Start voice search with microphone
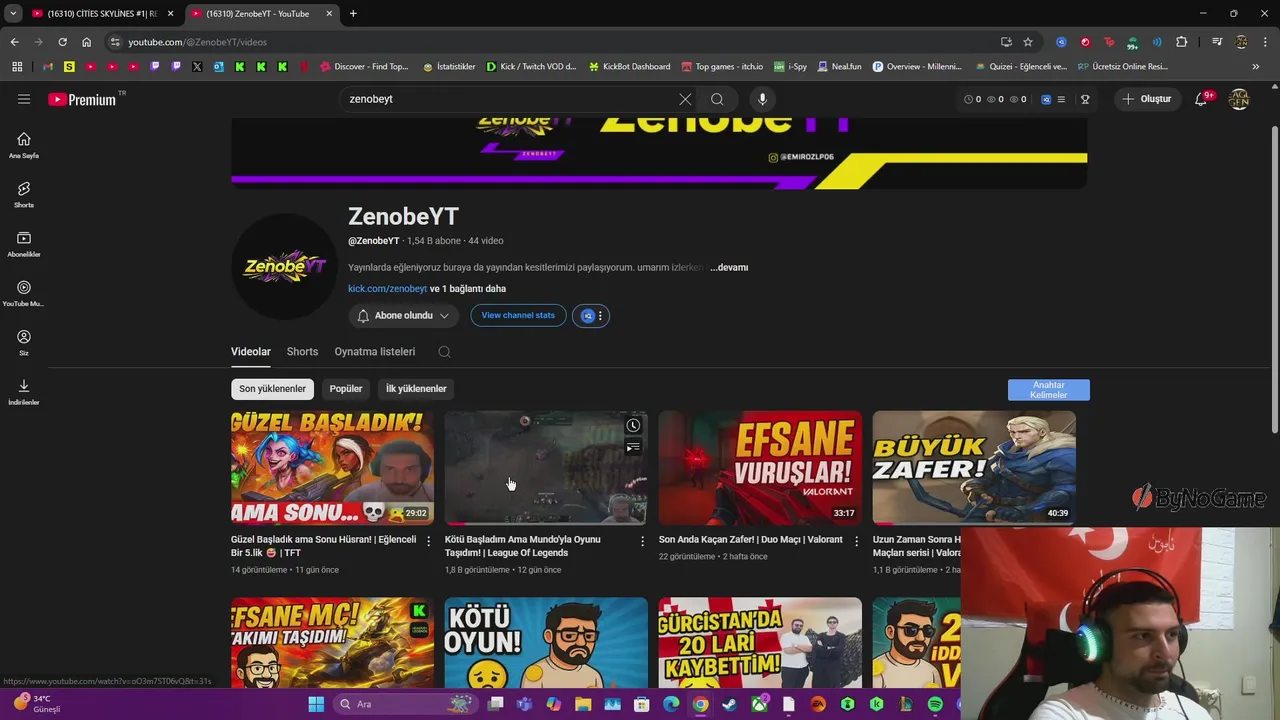 762,99
